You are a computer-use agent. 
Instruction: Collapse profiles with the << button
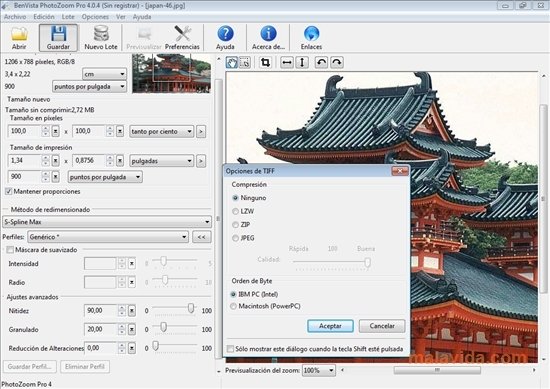point(202,237)
